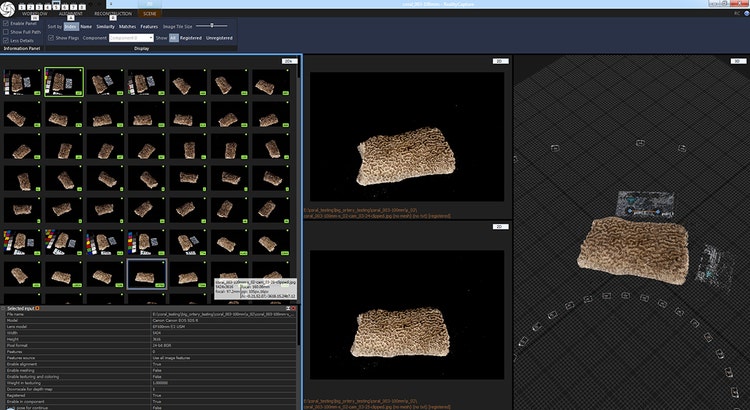Click the 3D view label badge
750x410 pixels.
[738, 62]
